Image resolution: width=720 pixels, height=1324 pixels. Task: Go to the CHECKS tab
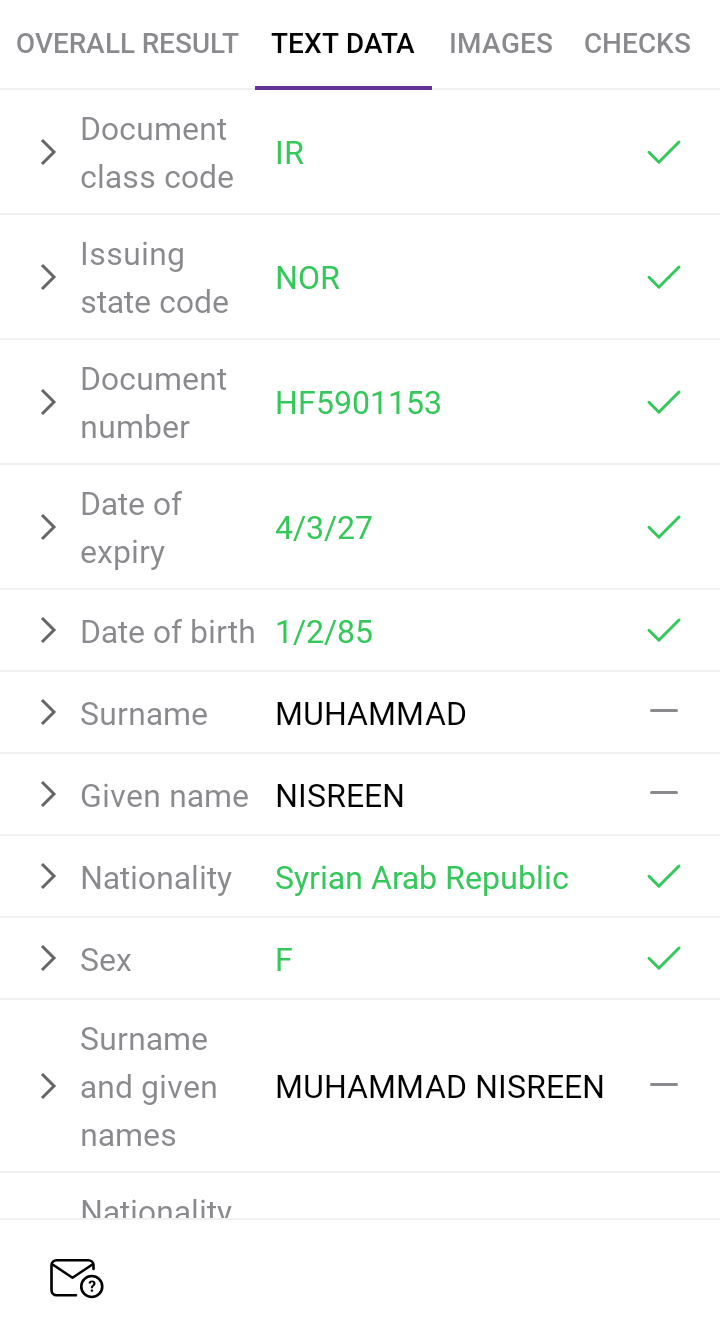(637, 44)
